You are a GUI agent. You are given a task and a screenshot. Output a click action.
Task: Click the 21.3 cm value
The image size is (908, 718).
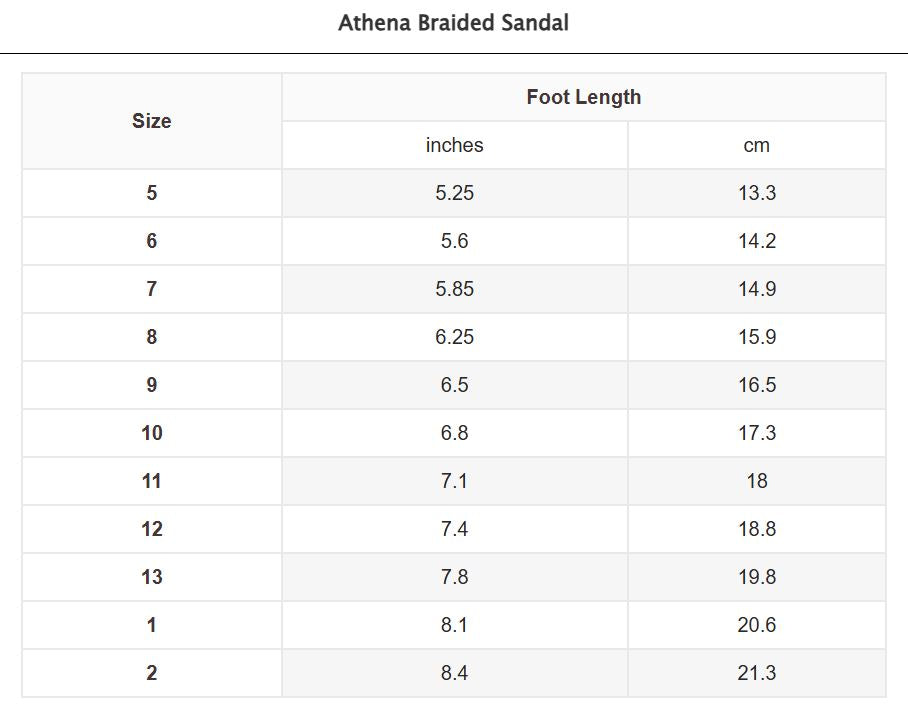click(756, 673)
